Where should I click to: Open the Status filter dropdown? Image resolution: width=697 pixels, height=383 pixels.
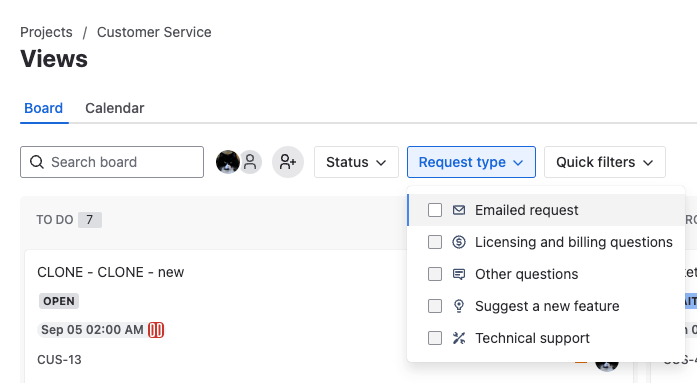click(356, 162)
